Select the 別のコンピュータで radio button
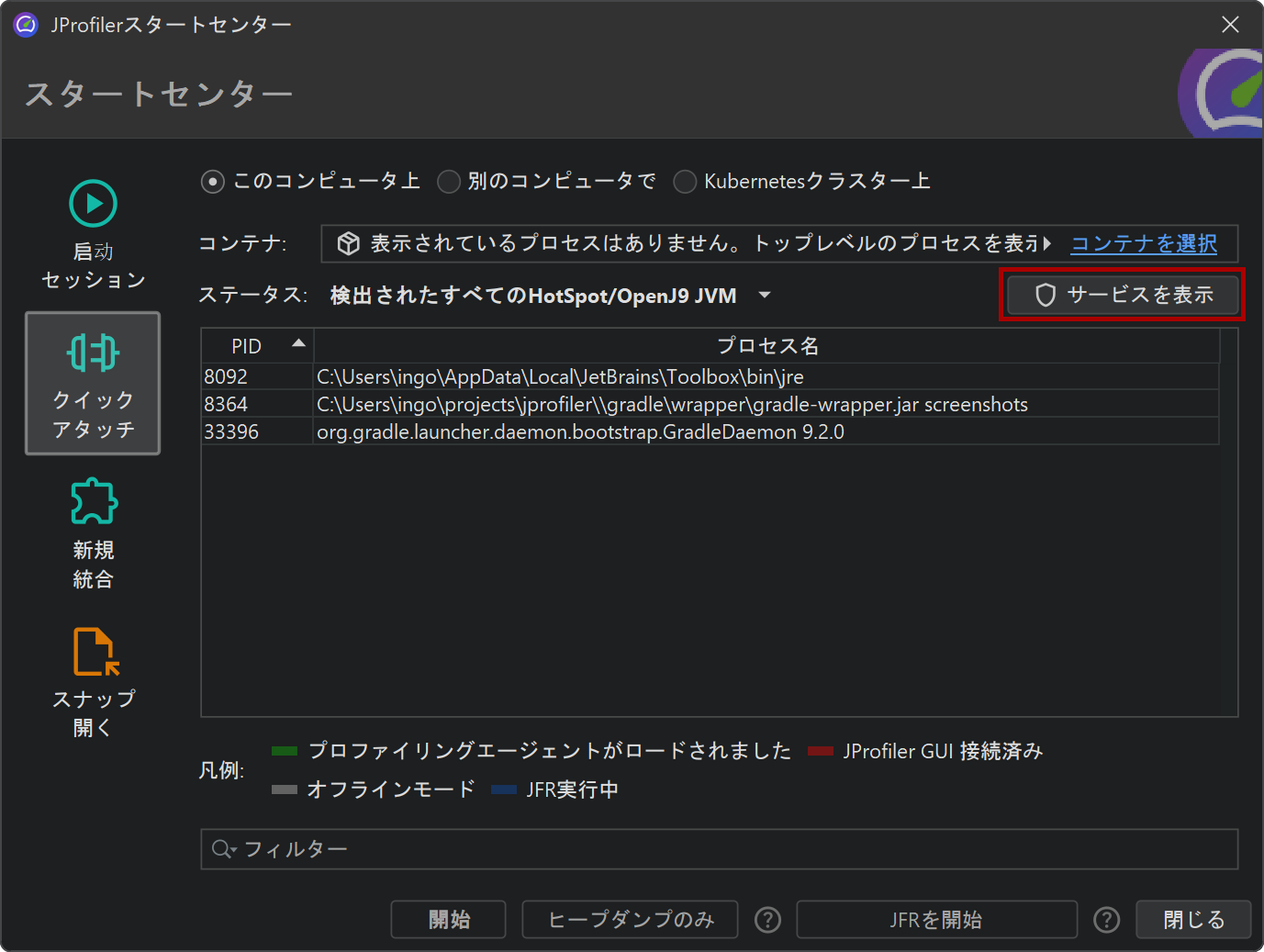 click(x=449, y=182)
